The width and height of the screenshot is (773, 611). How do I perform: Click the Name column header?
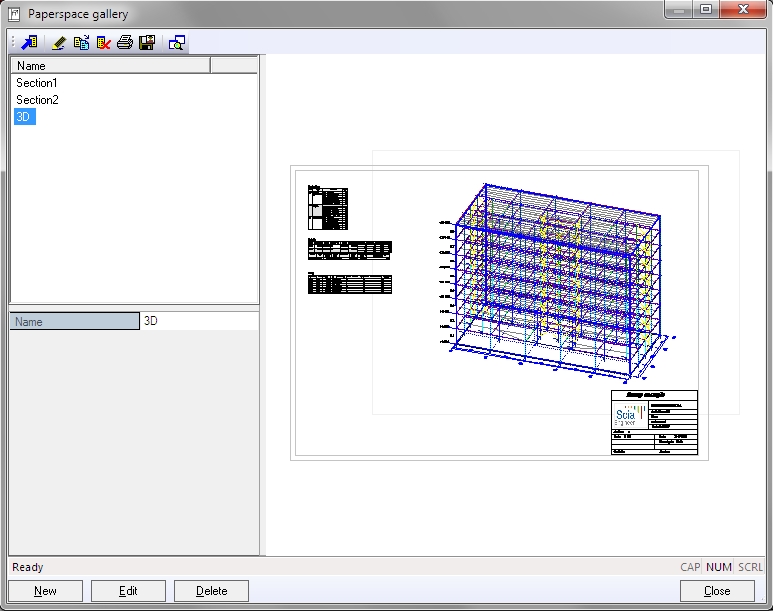[110, 65]
